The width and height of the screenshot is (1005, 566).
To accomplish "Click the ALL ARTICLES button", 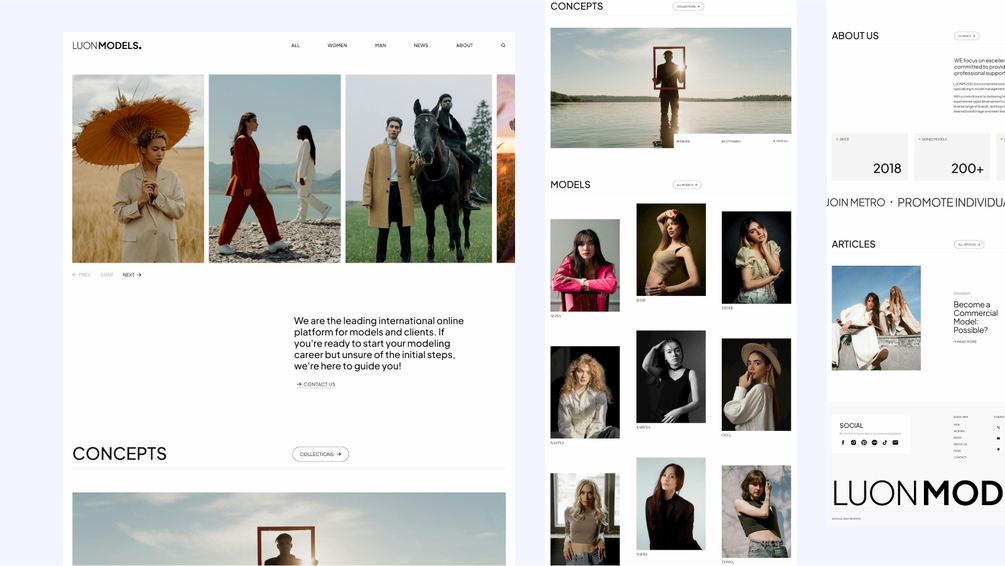I will (968, 244).
